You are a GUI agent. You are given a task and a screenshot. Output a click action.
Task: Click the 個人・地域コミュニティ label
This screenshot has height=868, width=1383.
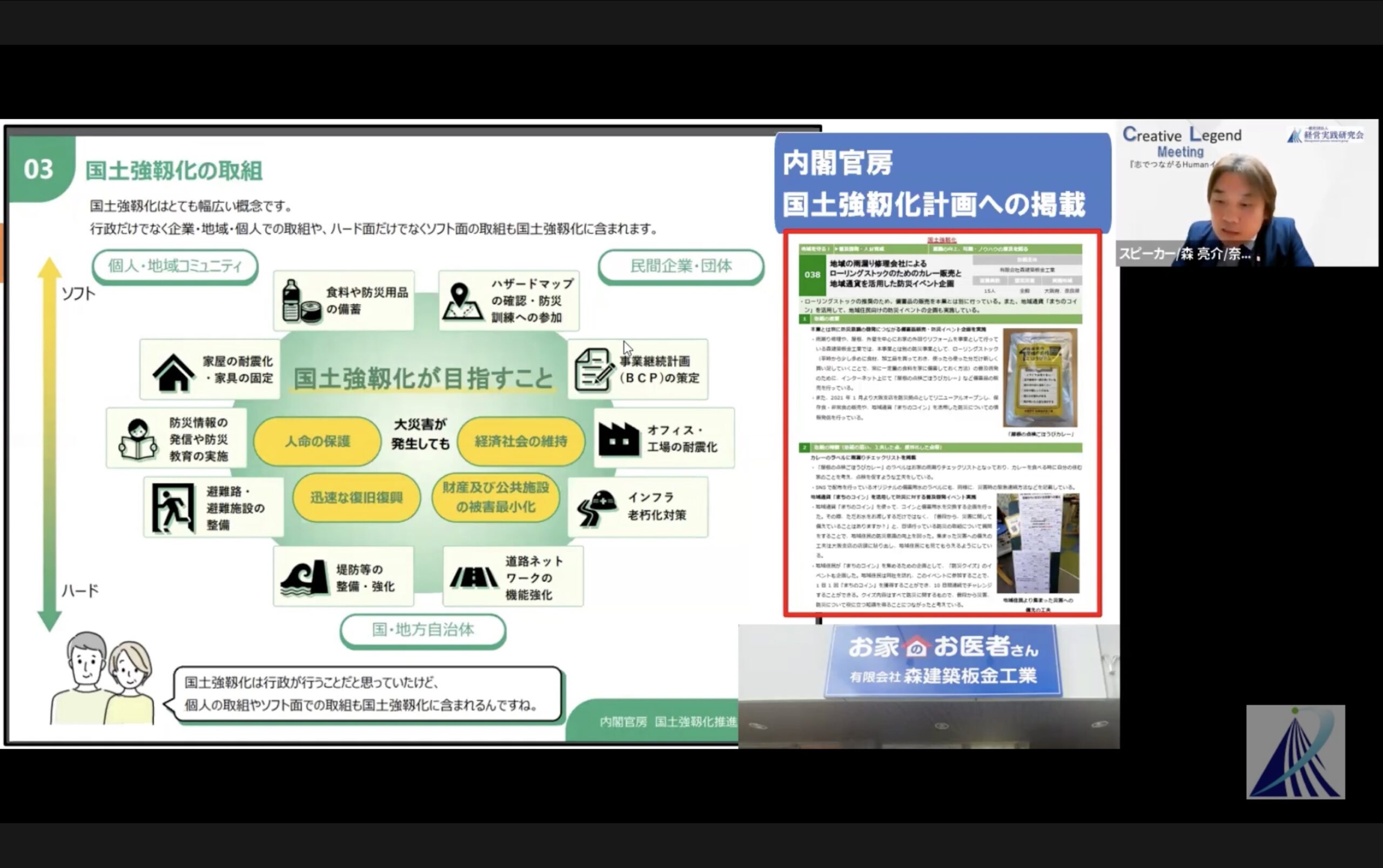point(175,266)
